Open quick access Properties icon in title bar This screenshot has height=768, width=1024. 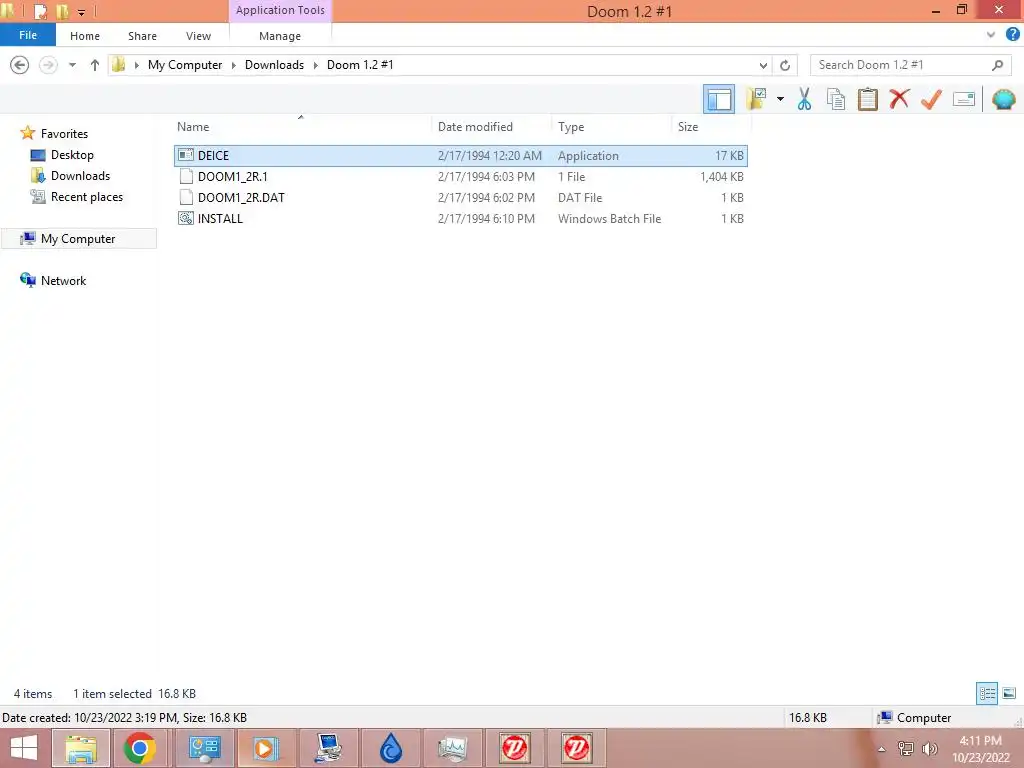[40, 11]
